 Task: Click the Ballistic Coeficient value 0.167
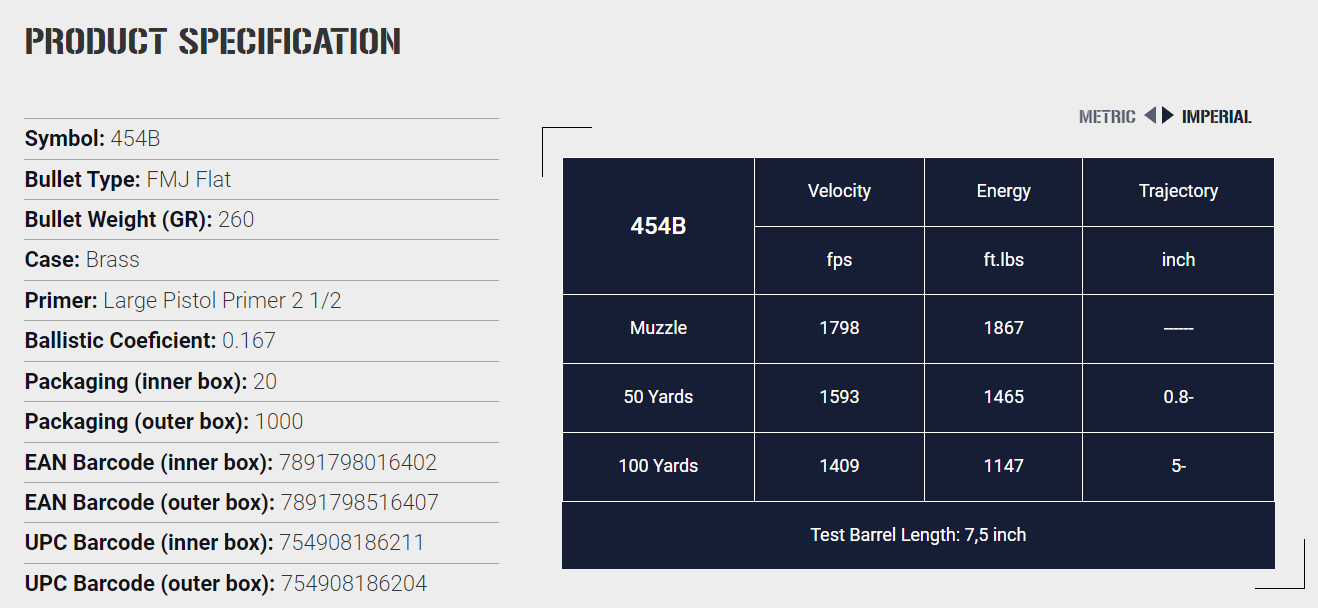coord(249,341)
